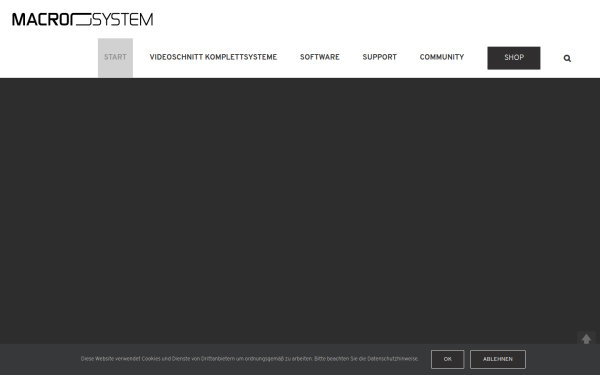The width and height of the screenshot is (600, 375).
Task: Select the highlighted START tab
Action: click(115, 57)
